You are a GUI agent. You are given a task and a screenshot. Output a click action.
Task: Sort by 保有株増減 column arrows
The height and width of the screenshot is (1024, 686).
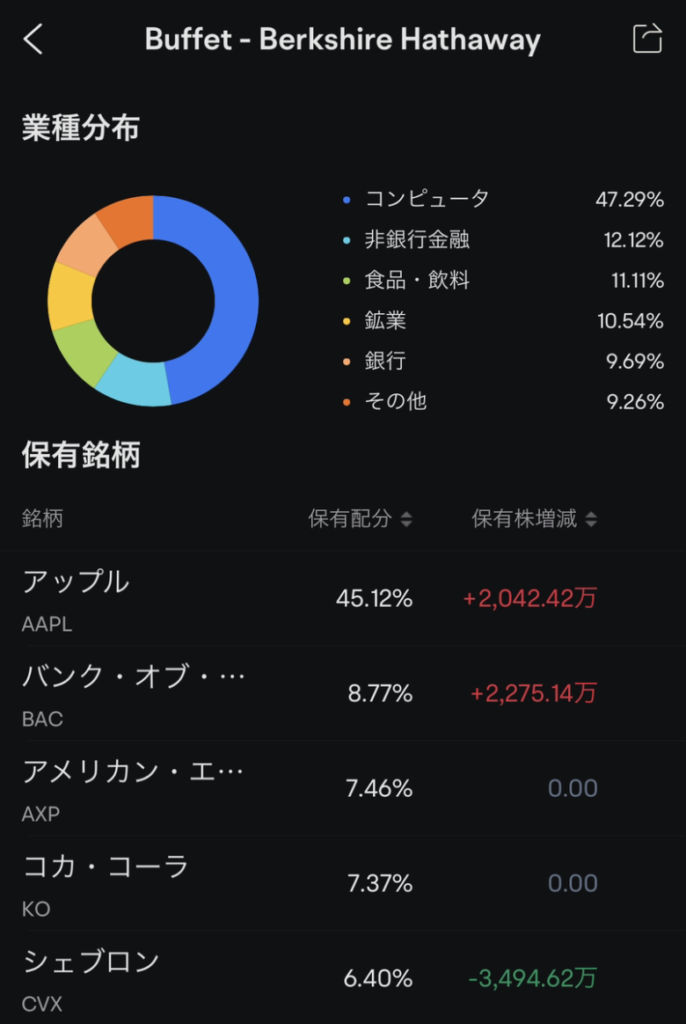[591, 519]
